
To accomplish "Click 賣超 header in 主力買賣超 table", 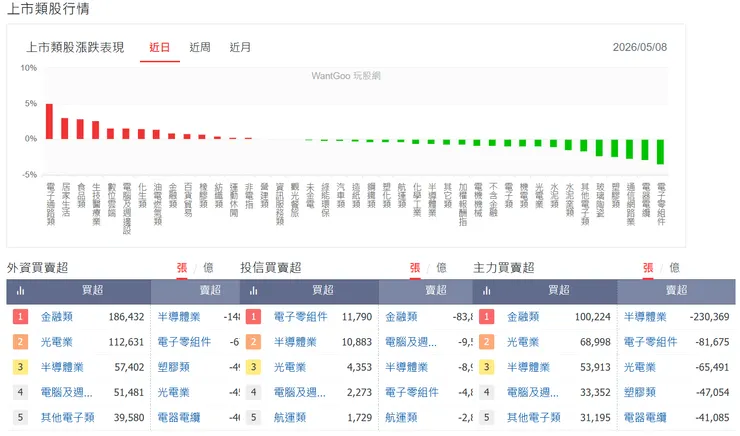I will tap(676, 290).
